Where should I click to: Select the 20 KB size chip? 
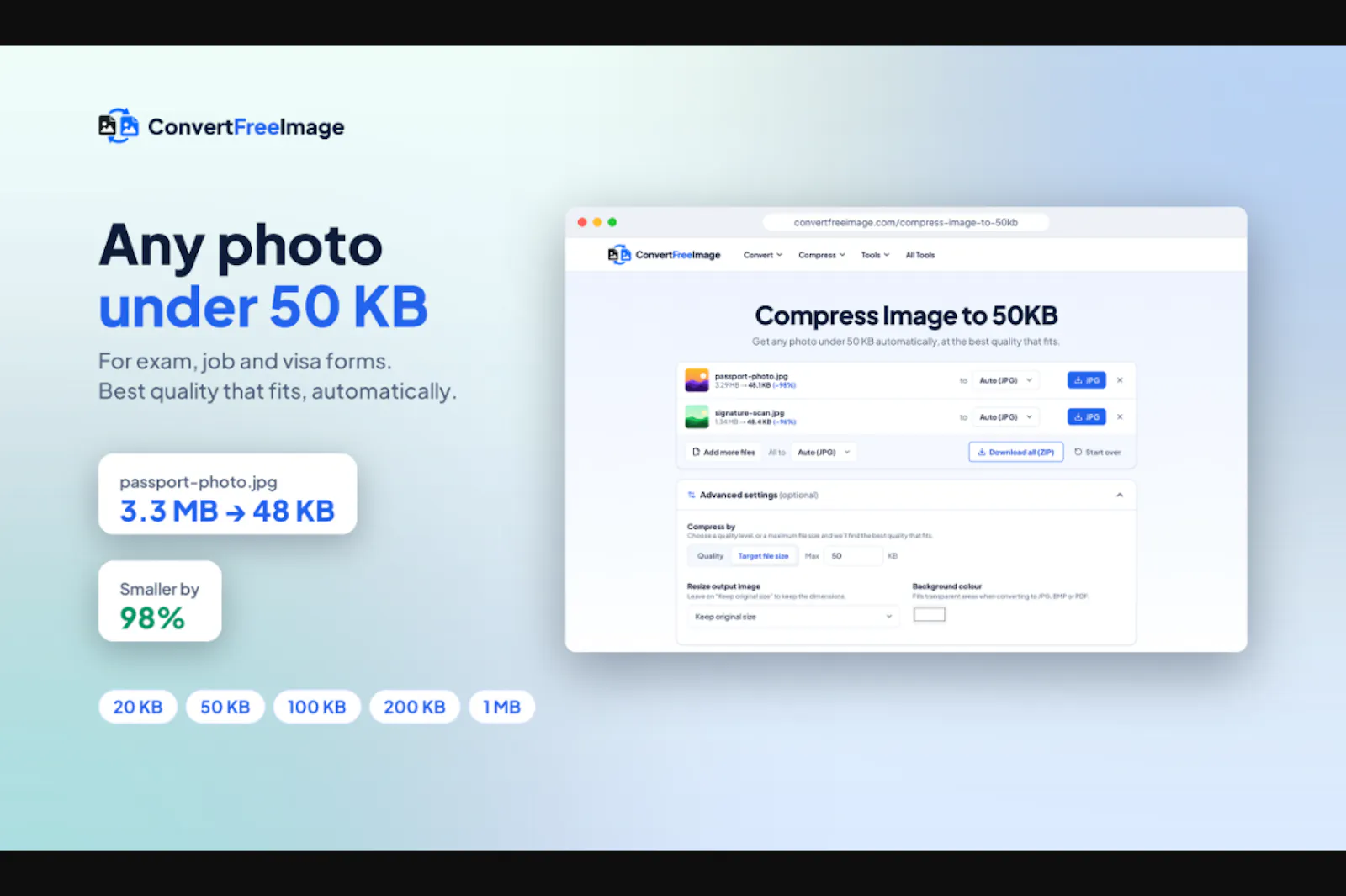point(138,707)
